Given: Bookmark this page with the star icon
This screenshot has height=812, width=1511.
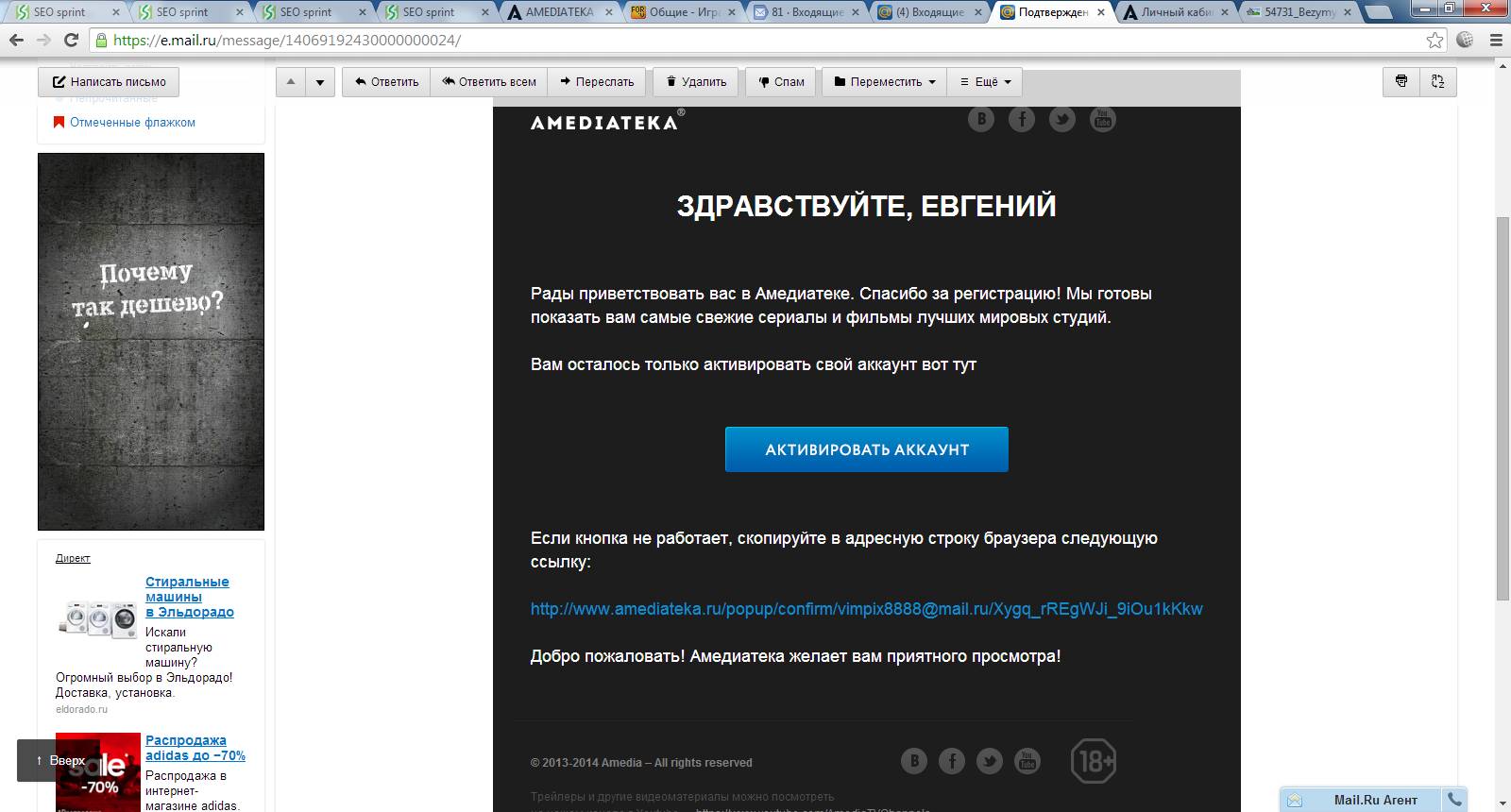Looking at the screenshot, I should 1435,40.
